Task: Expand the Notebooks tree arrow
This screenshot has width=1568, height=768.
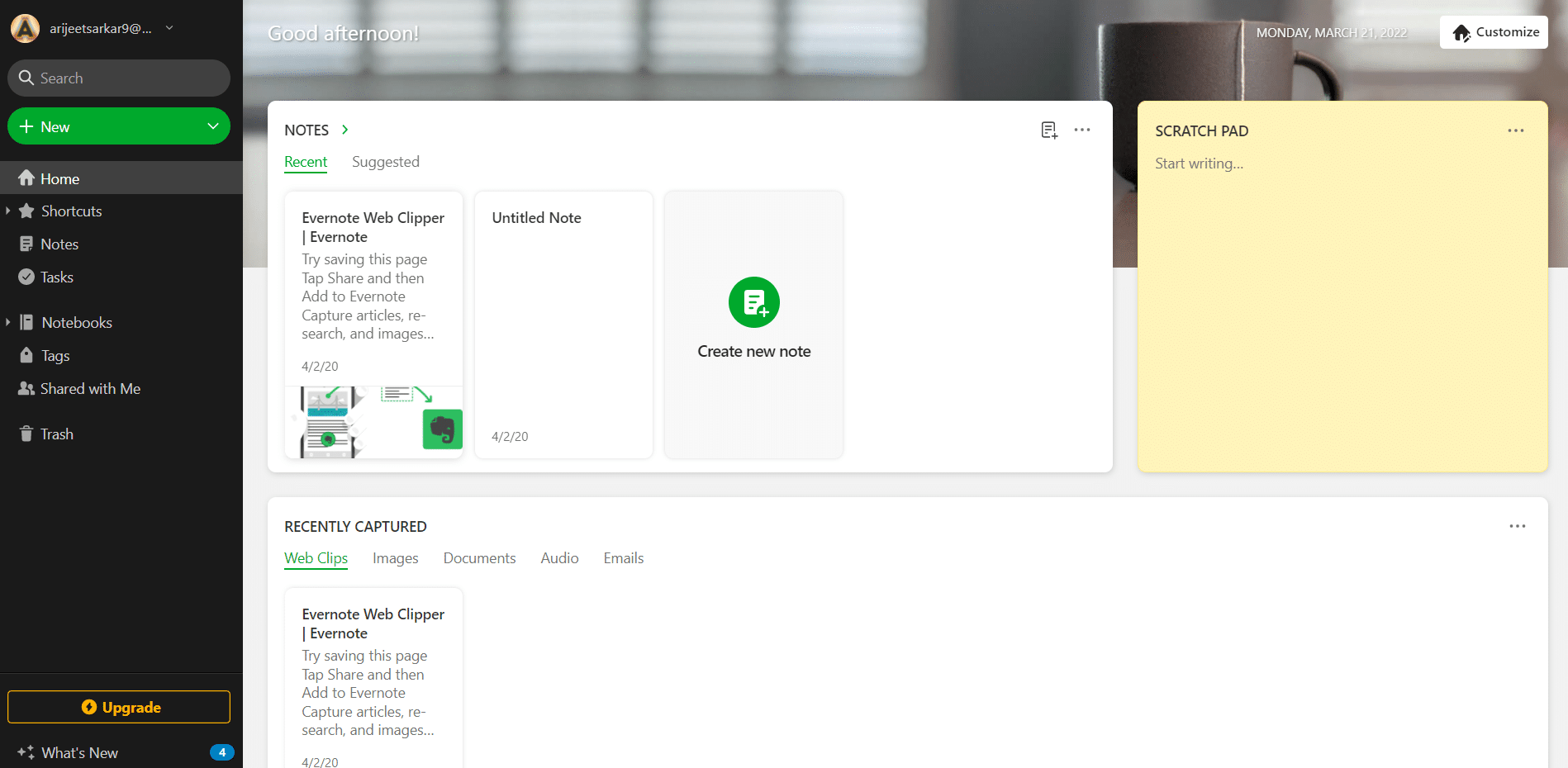Action: (x=7, y=322)
